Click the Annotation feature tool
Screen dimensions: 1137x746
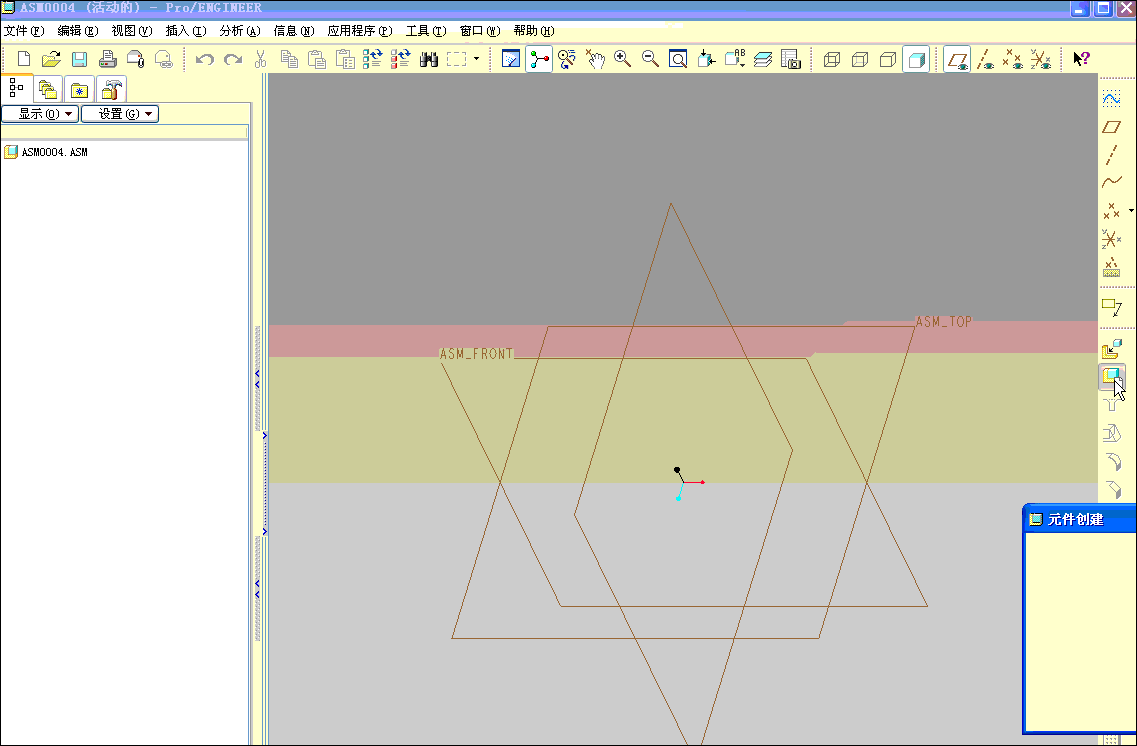[x=1111, y=307]
